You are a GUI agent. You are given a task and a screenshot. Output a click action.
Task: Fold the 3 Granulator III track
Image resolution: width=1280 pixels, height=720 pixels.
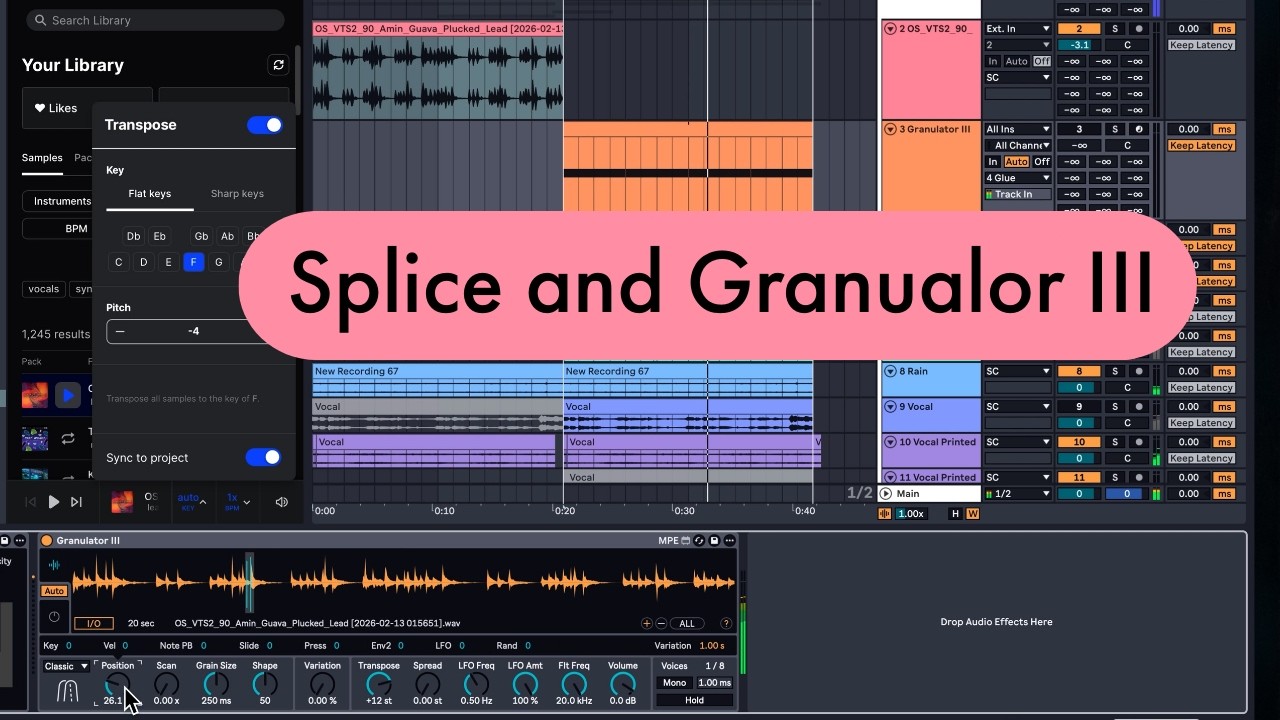890,129
